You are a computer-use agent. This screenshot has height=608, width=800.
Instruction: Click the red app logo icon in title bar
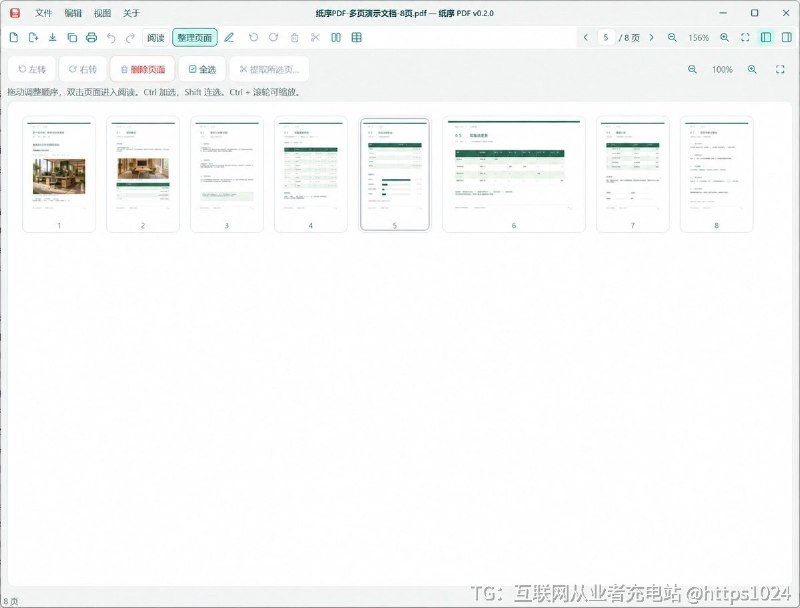click(x=15, y=13)
